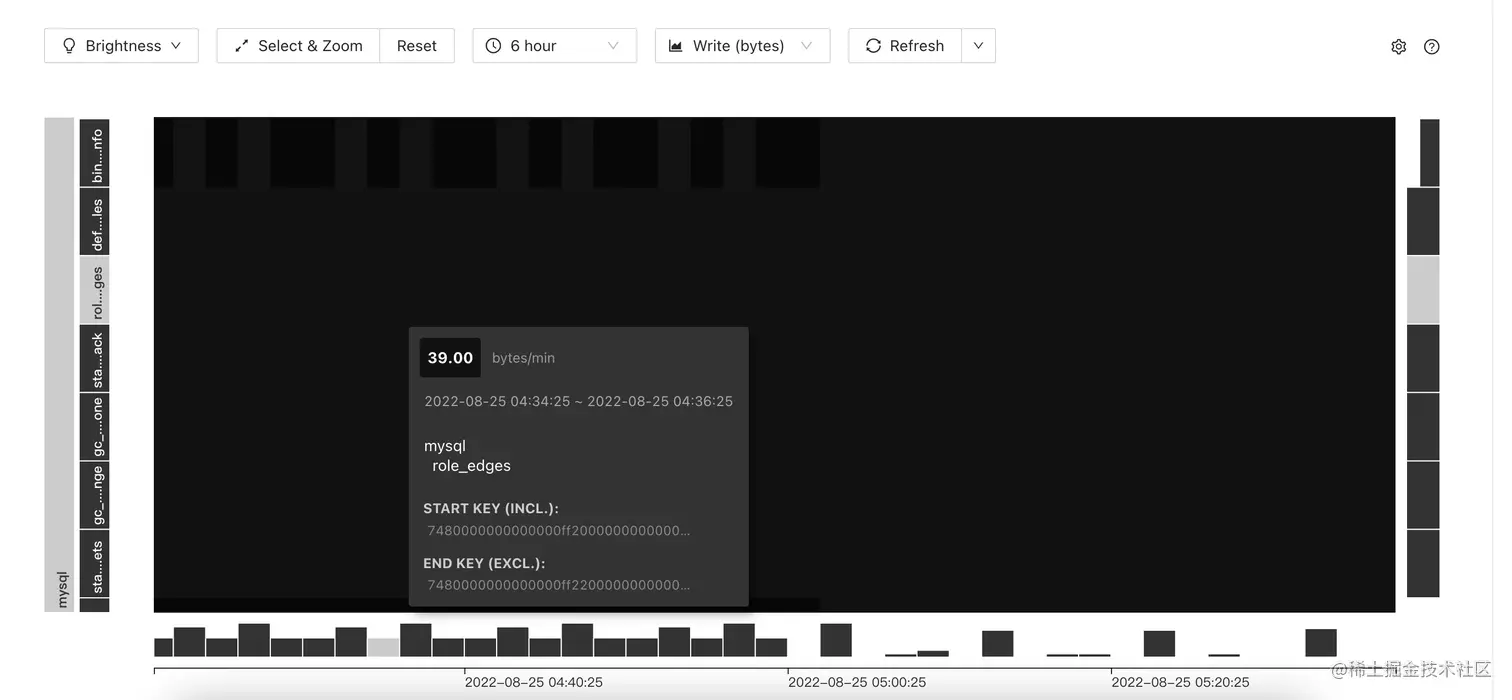Click the Brightness lightbulb icon
The width and height of the screenshot is (1512, 700).
point(69,46)
